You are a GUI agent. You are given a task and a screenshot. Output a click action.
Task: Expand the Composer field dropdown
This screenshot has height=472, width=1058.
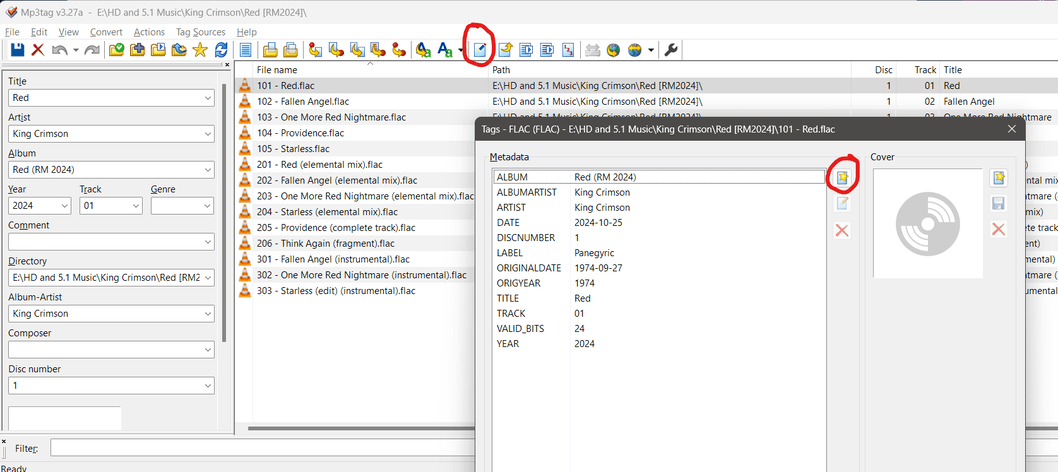(x=207, y=350)
